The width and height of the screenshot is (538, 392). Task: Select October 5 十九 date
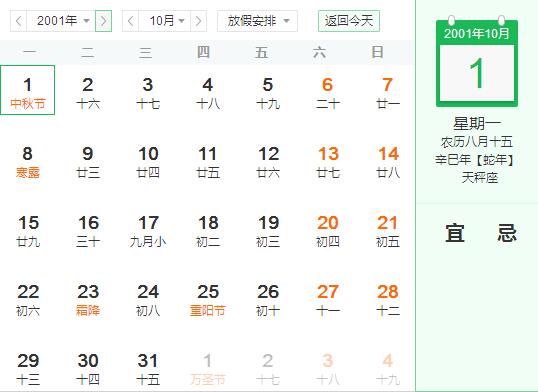[x=268, y=93]
